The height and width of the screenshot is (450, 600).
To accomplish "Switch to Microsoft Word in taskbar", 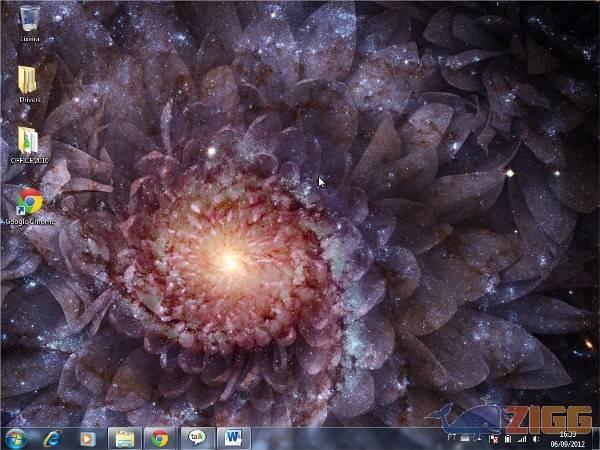I will point(233,438).
